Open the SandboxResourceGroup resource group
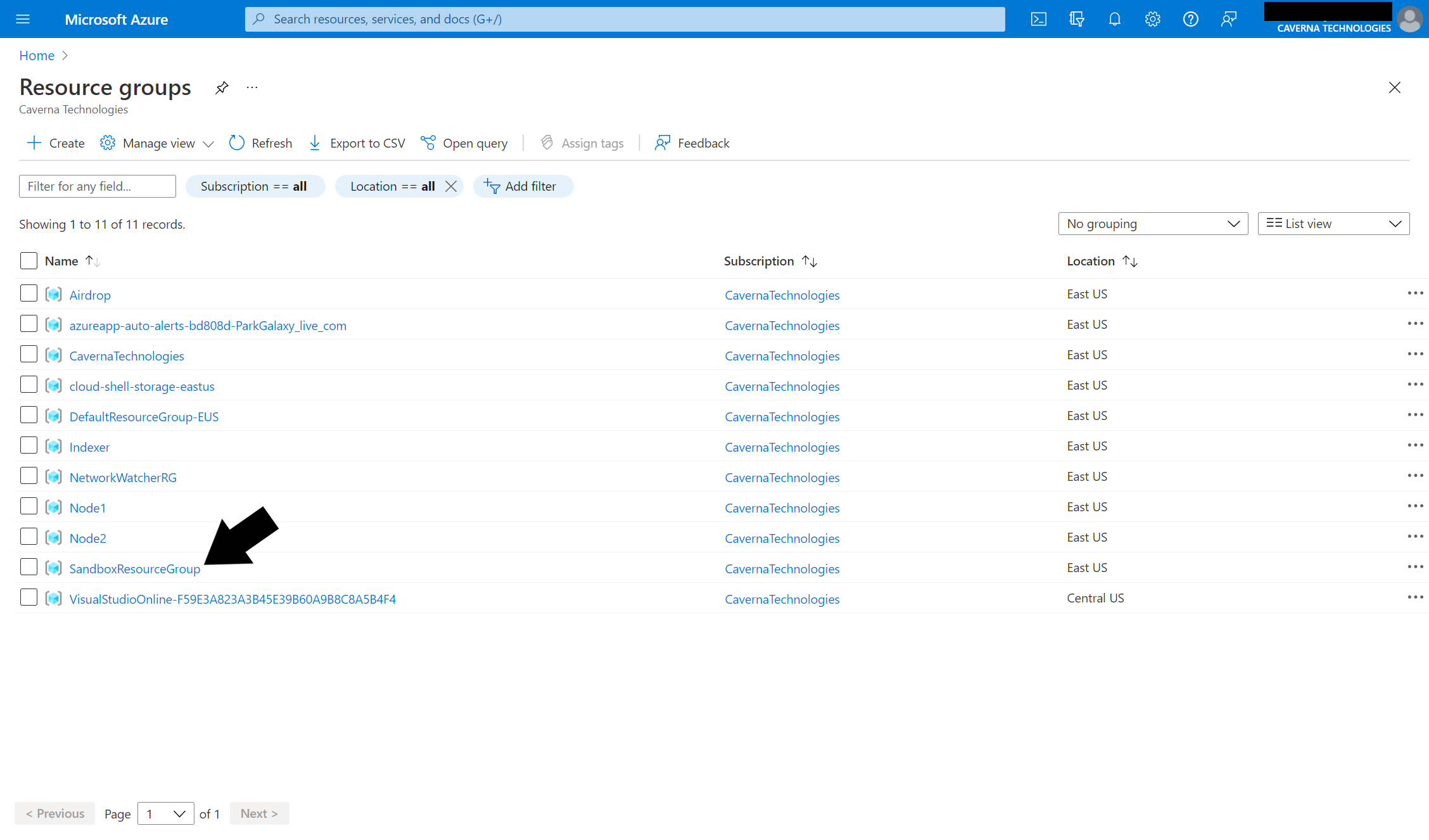1429x840 pixels. (134, 568)
